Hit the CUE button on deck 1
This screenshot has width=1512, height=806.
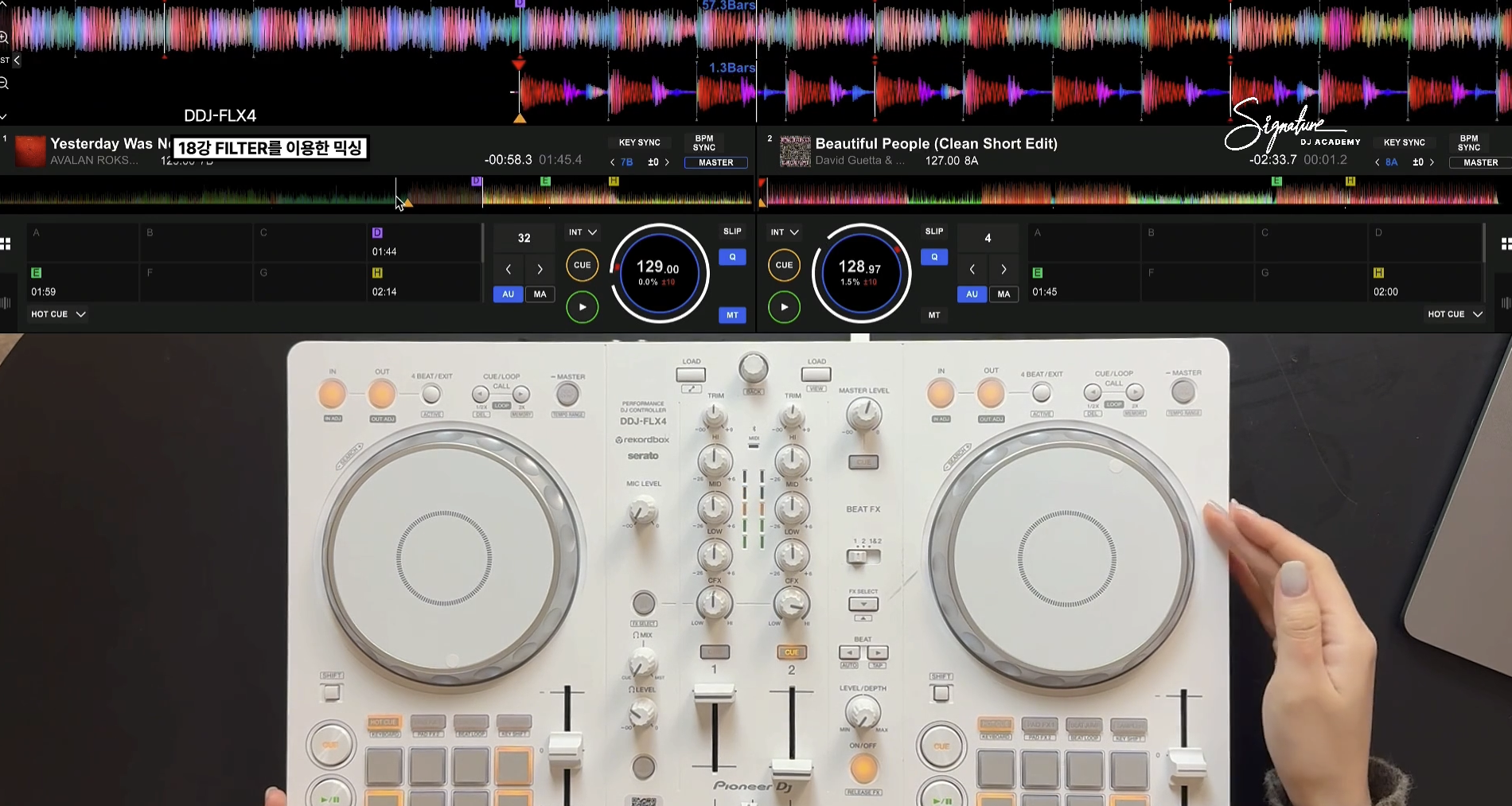(x=583, y=265)
